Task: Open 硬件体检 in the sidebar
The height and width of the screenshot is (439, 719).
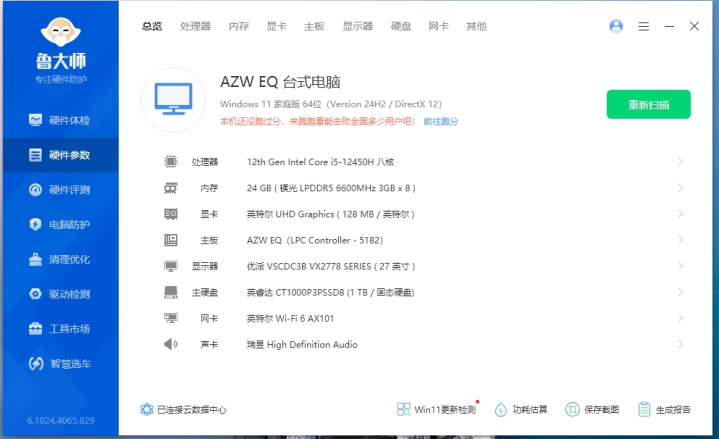Action: (x=59, y=120)
